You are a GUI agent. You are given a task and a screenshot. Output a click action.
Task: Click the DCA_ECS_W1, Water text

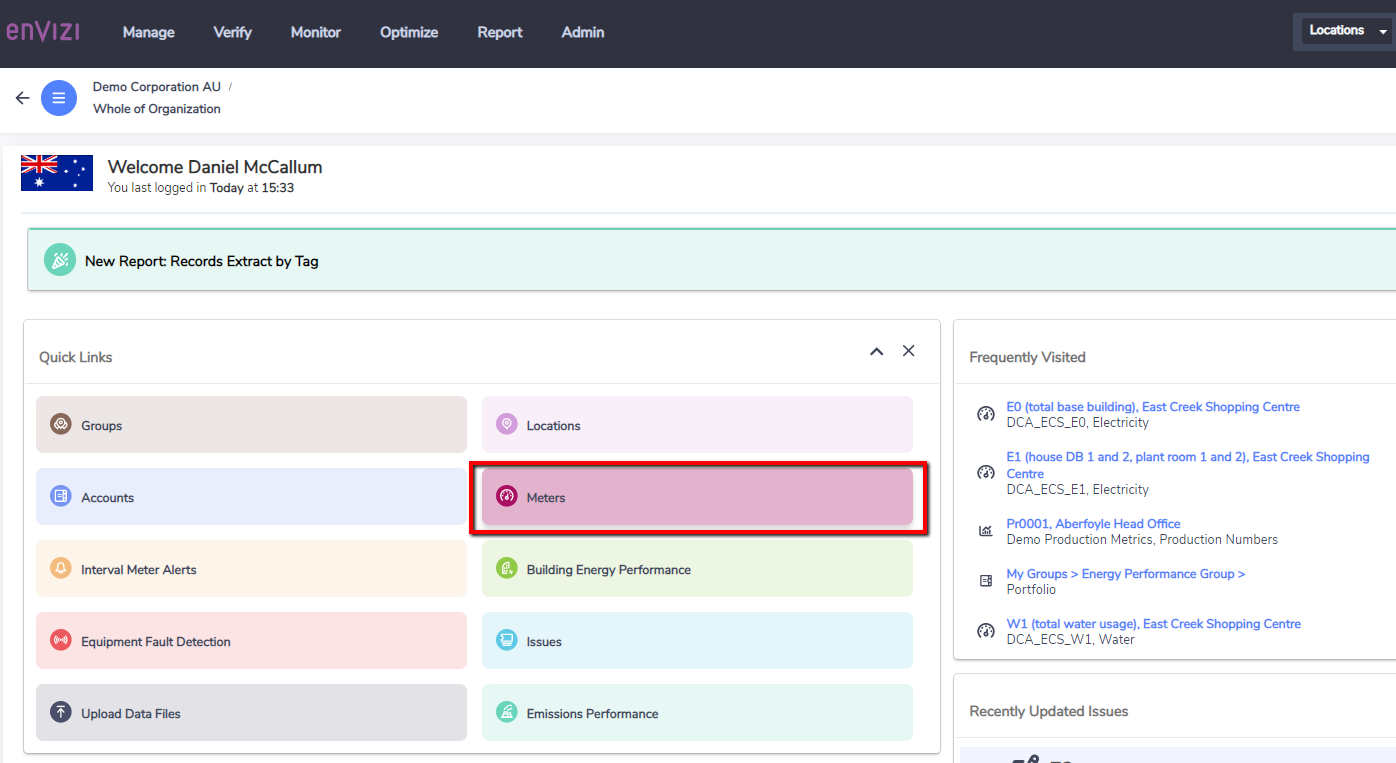(x=1070, y=639)
